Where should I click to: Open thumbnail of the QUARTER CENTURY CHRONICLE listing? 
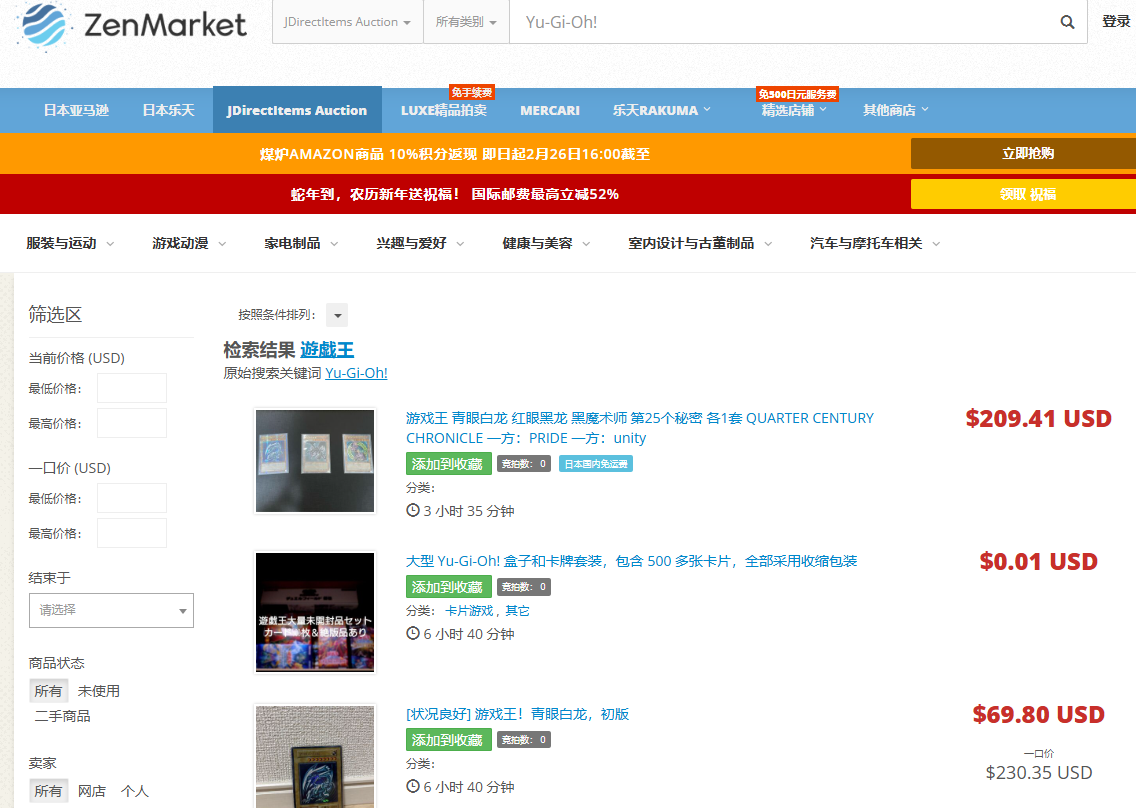point(315,461)
